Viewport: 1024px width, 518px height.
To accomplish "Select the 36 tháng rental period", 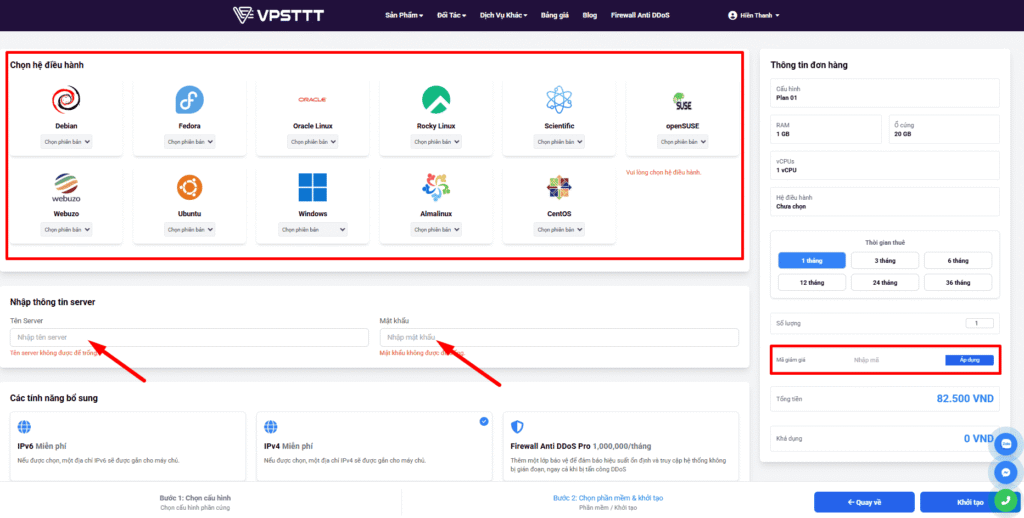I will click(x=958, y=283).
